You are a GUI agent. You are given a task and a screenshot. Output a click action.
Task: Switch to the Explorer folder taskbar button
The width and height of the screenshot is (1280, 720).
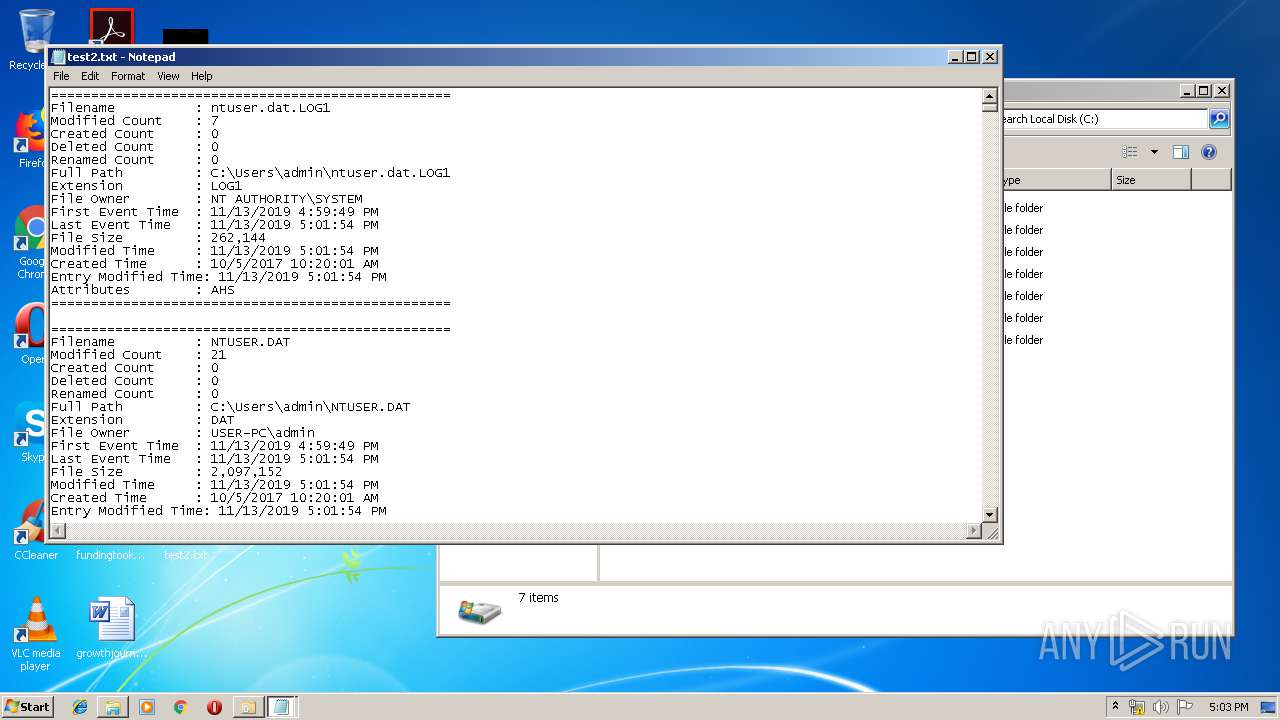tap(247, 707)
